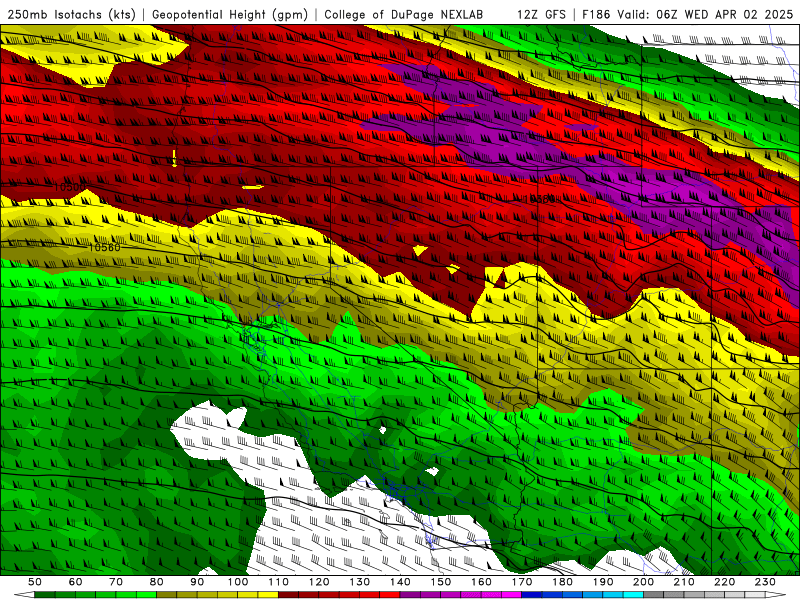800x600 pixels.
Task: Click the 90 knot legend value
Action: [x=197, y=582]
